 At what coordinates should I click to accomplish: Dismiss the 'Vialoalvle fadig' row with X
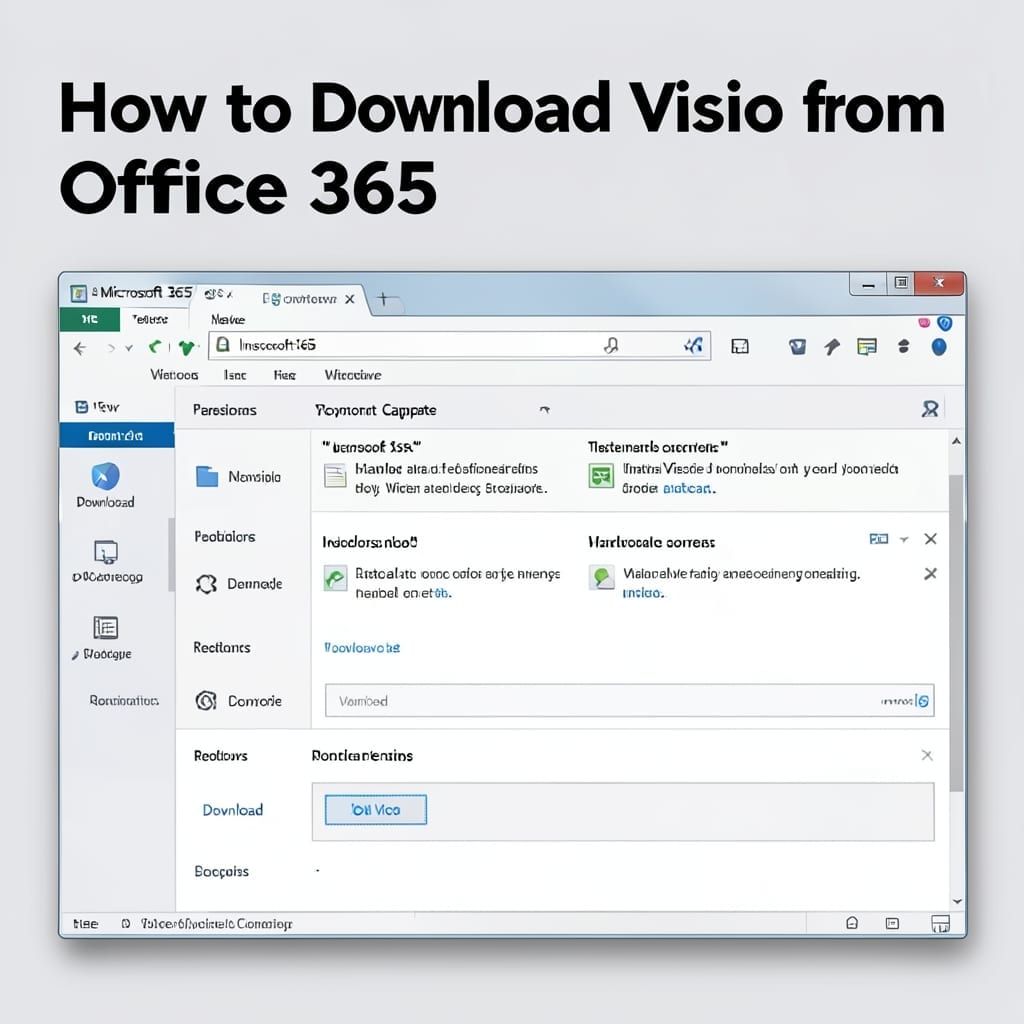coord(931,573)
